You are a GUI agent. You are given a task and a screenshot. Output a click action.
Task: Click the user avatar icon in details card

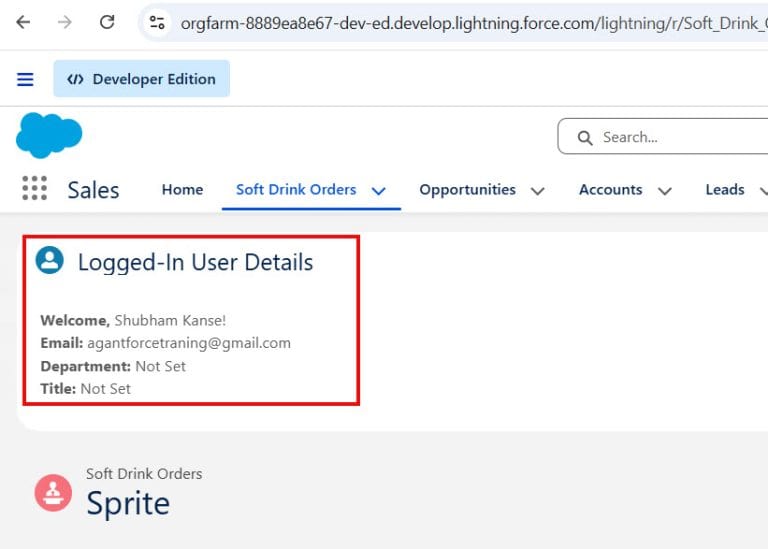(49, 260)
